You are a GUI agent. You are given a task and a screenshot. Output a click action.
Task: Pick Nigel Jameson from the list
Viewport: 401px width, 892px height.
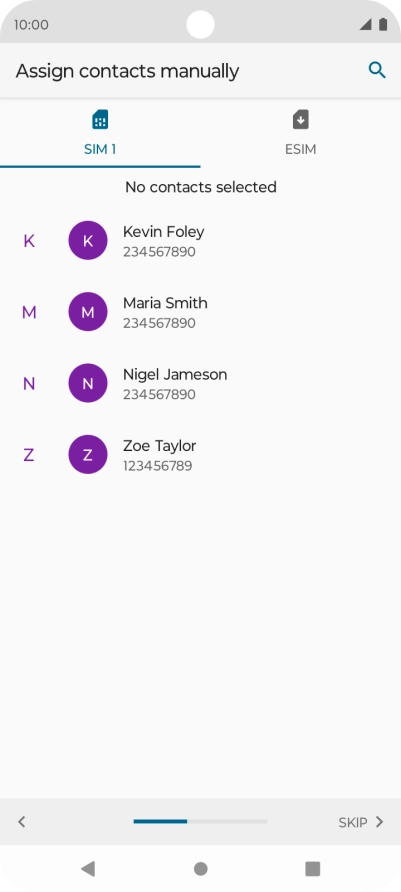pyautogui.click(x=200, y=383)
